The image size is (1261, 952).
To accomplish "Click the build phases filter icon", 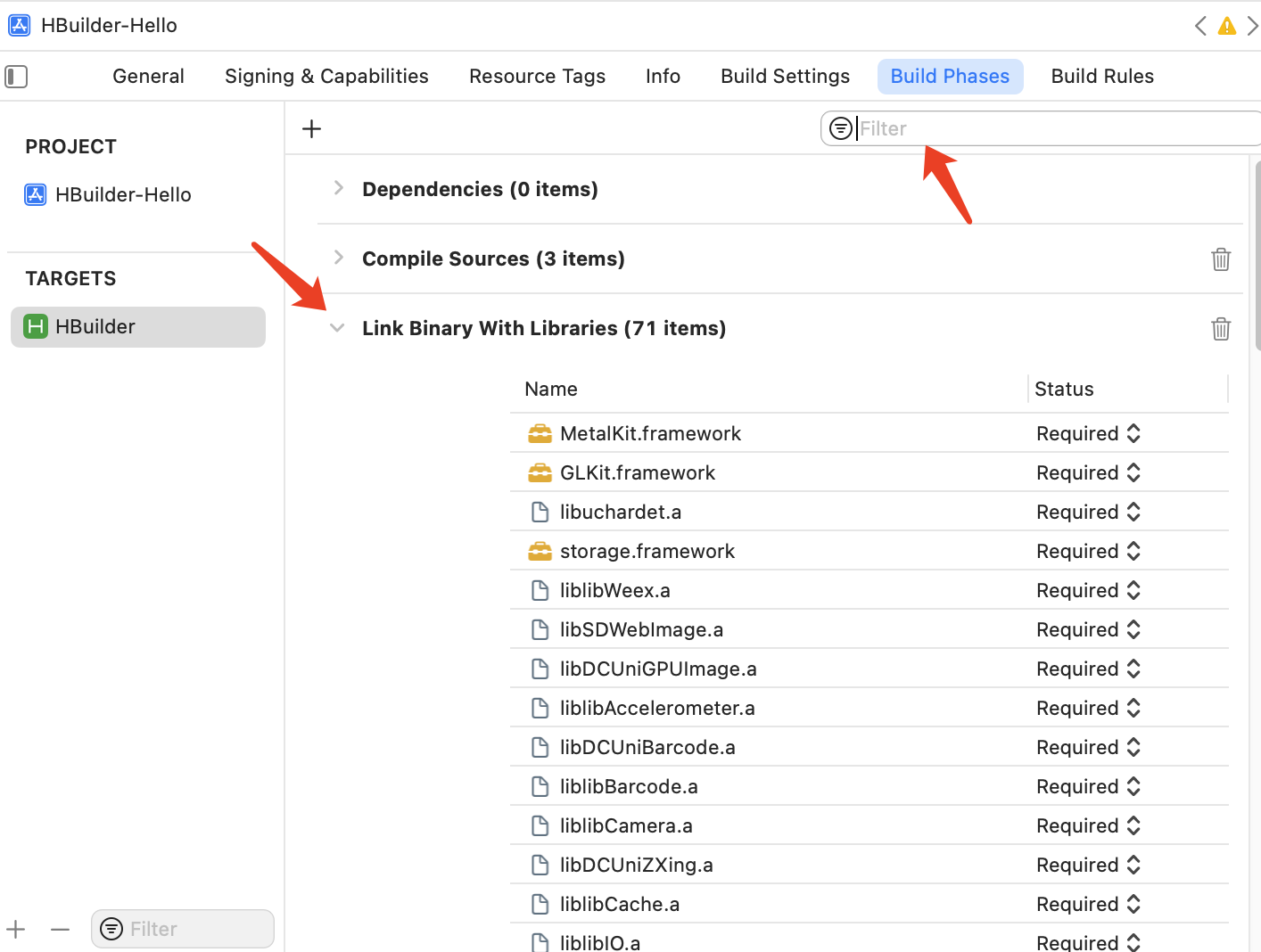I will 840,128.
